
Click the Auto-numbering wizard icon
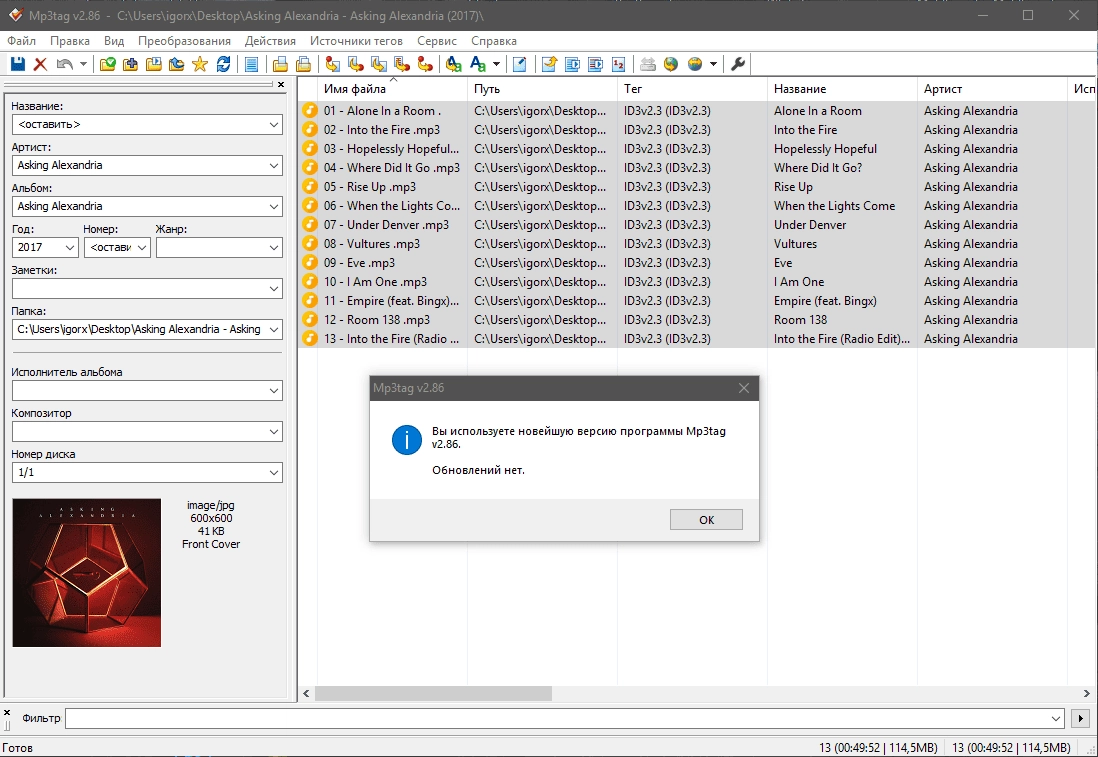pyautogui.click(x=618, y=64)
